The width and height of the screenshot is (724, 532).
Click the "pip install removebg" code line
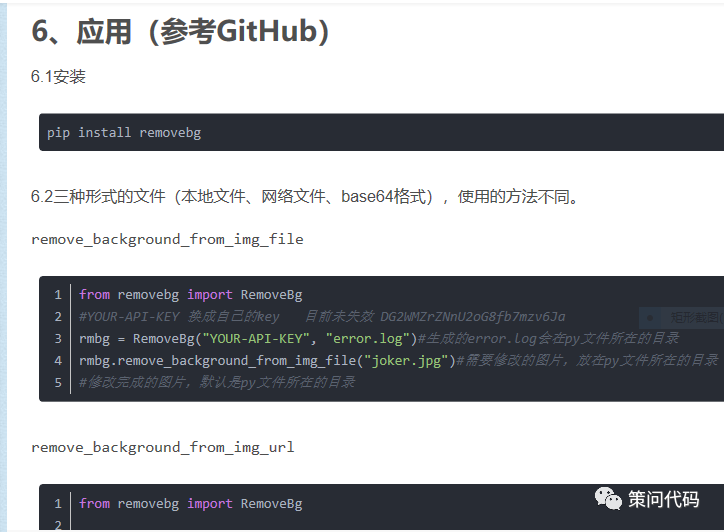(x=124, y=133)
